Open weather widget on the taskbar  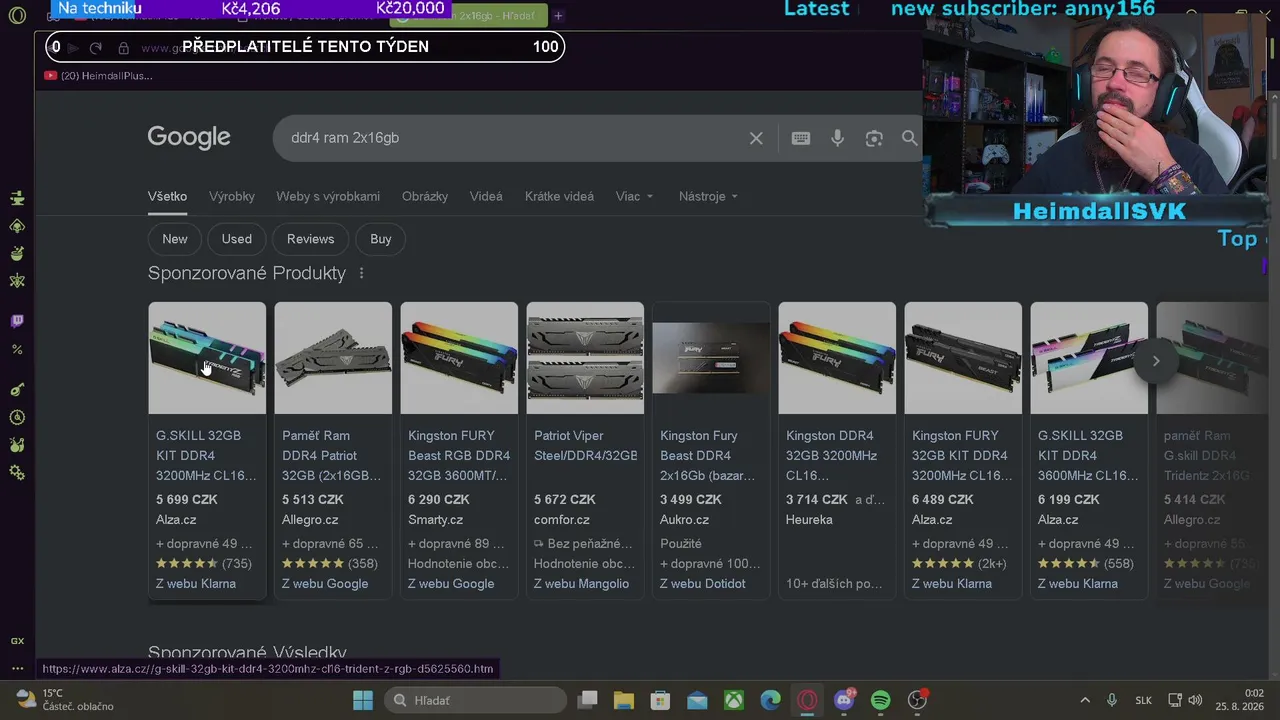[x=66, y=700]
